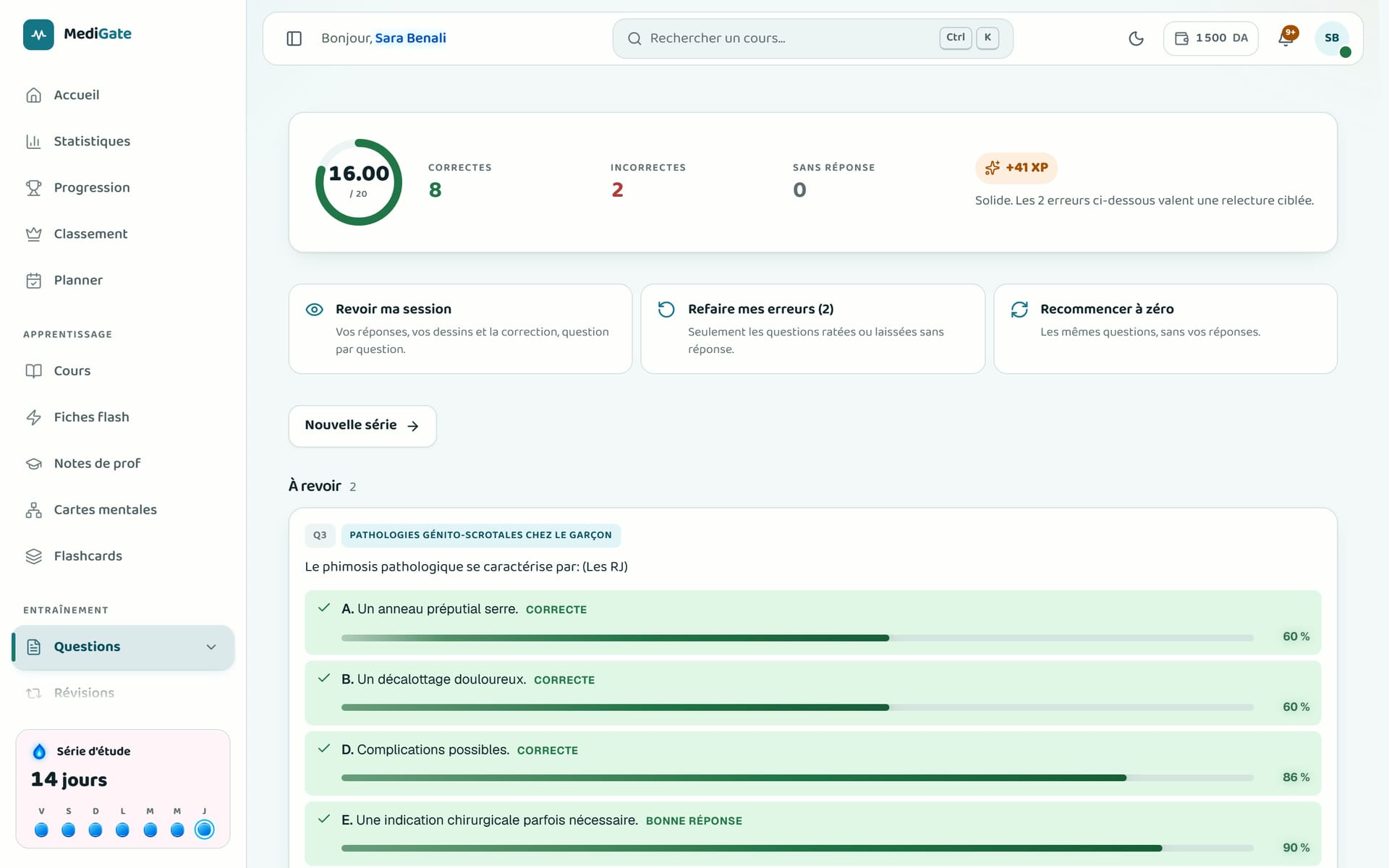The height and width of the screenshot is (868, 1389).
Task: Click the MediGate logo icon
Action: 38,34
